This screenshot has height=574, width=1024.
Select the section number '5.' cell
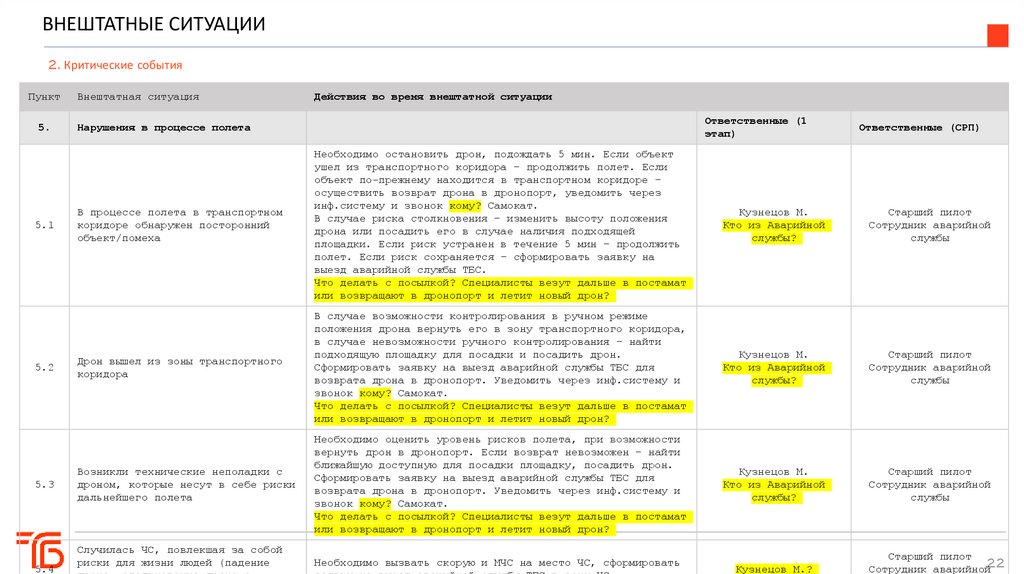[x=44, y=127]
